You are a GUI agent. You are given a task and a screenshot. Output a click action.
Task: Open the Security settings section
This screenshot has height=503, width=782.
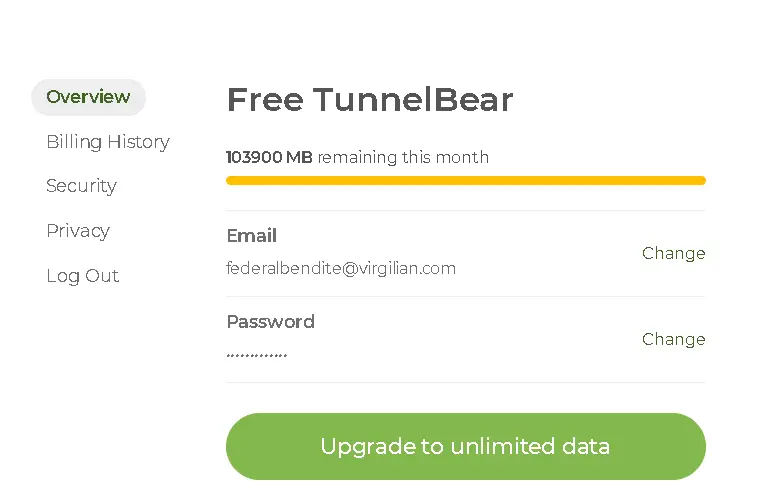pos(81,186)
